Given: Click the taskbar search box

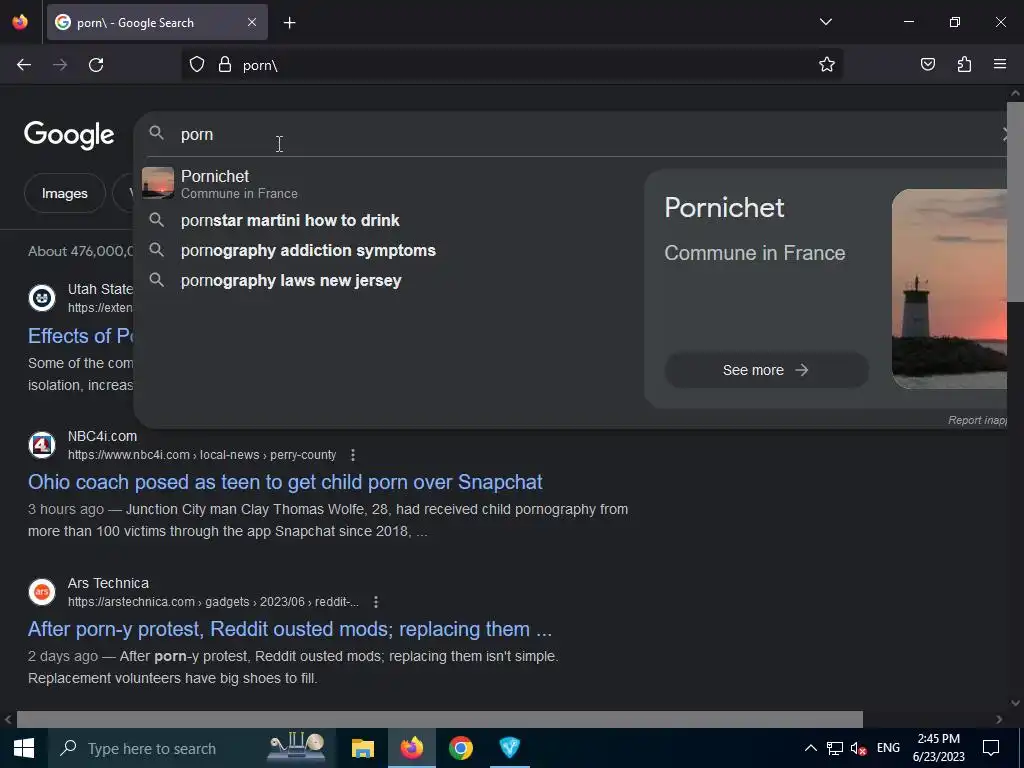Looking at the screenshot, I should (191, 748).
